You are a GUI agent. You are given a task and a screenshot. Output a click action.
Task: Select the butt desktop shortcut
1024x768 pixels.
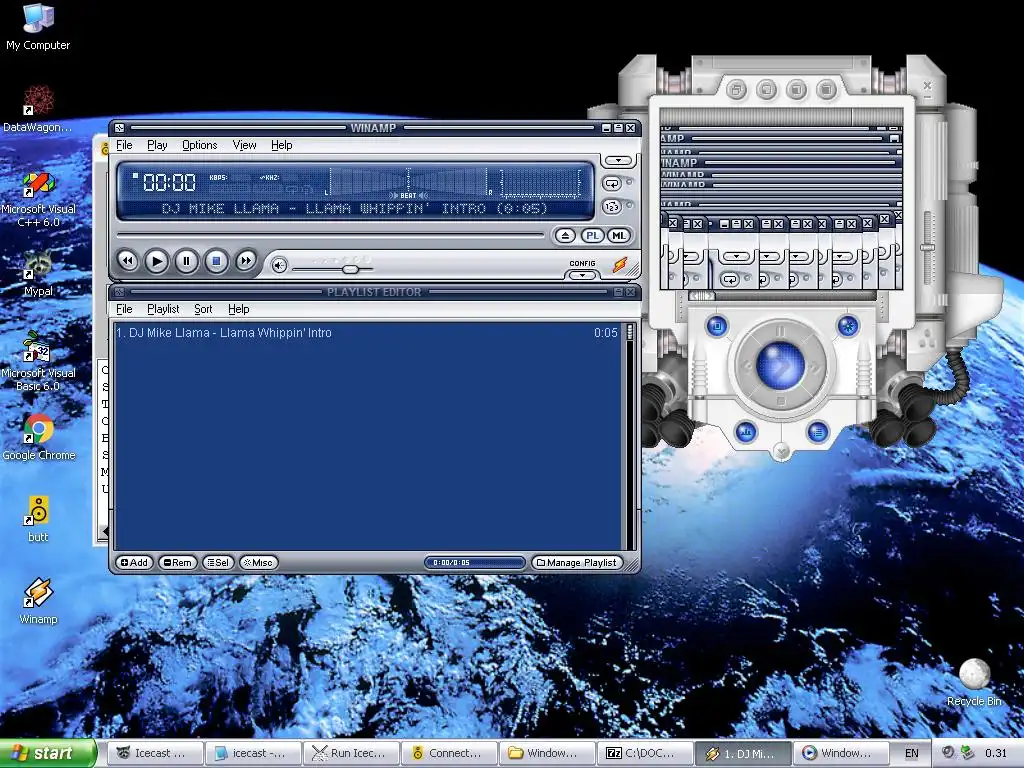38,519
